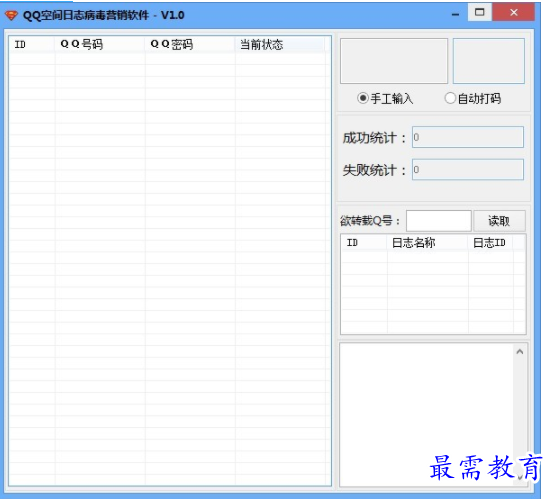Click the 日志ID column header

[x=491, y=243]
